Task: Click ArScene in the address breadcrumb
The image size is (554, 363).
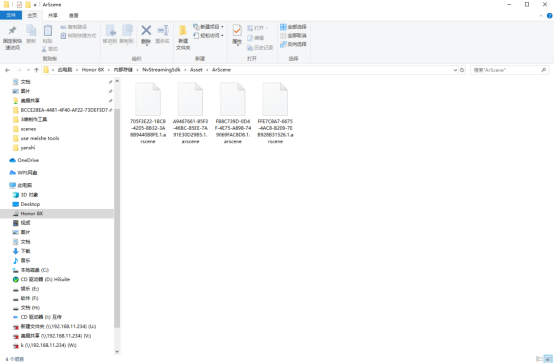Action: (x=221, y=70)
